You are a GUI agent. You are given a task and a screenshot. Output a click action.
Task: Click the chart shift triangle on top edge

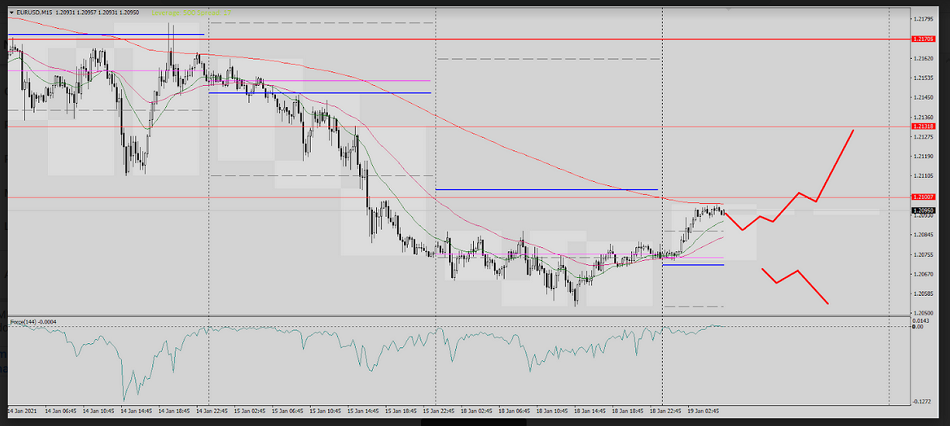[890, 9]
